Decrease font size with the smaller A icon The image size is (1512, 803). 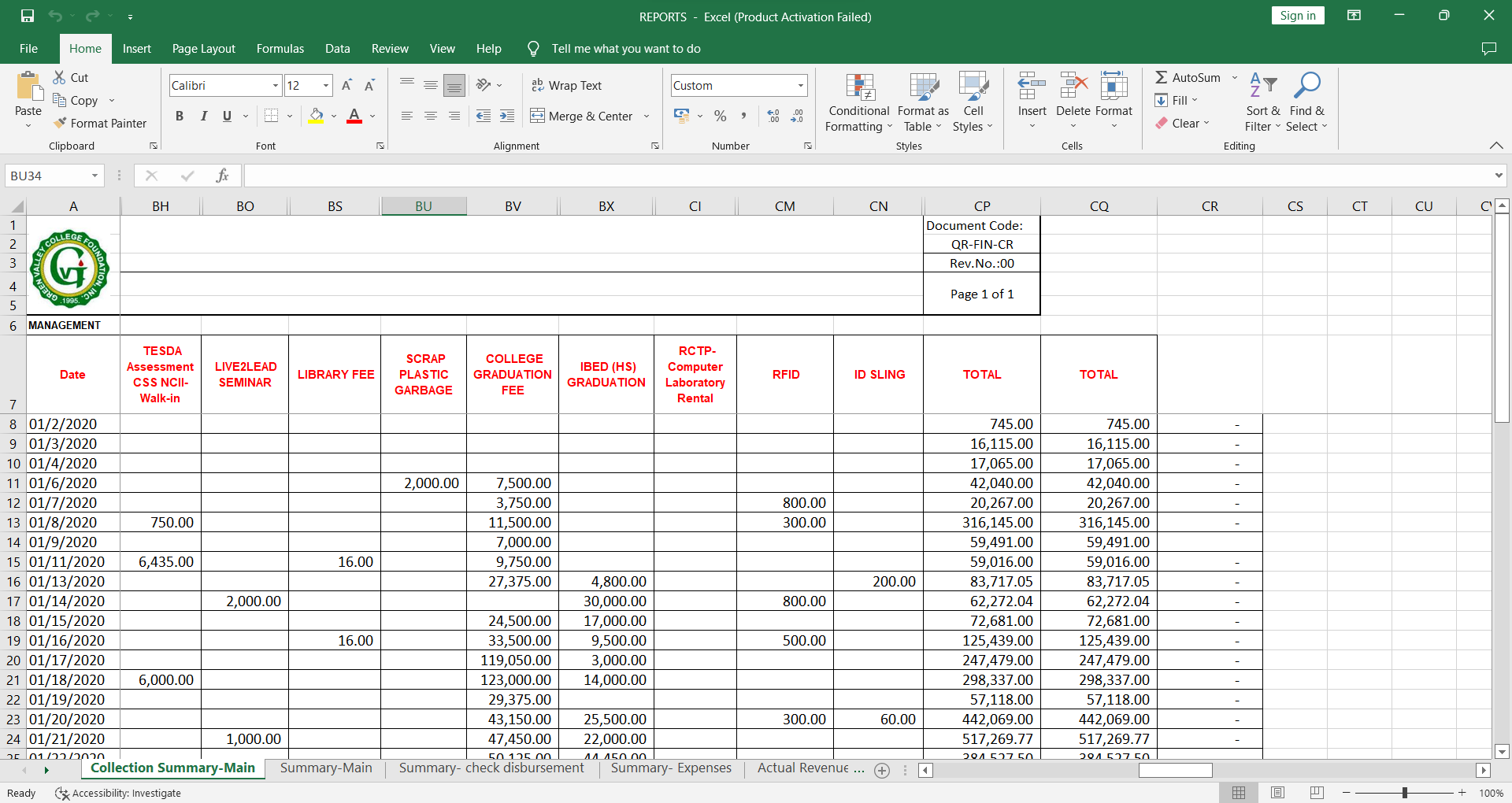click(x=369, y=85)
